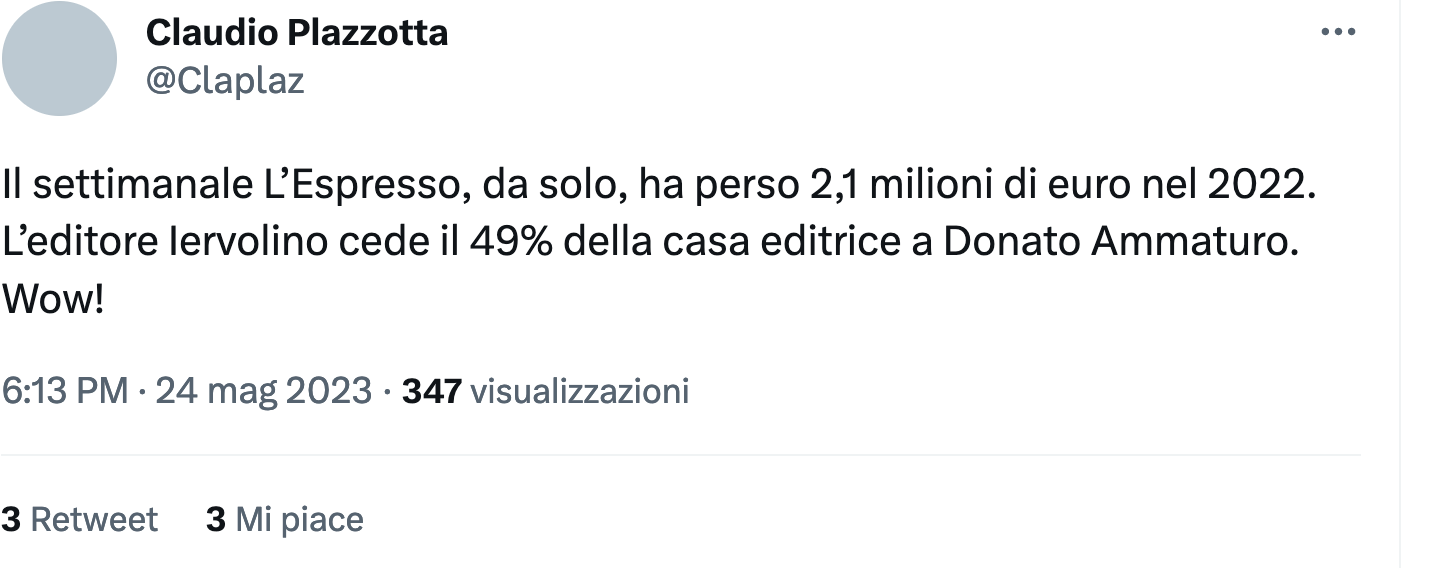Click the 24 mag 2023 date
Image resolution: width=1451 pixels, height=568 pixels.
tap(264, 391)
